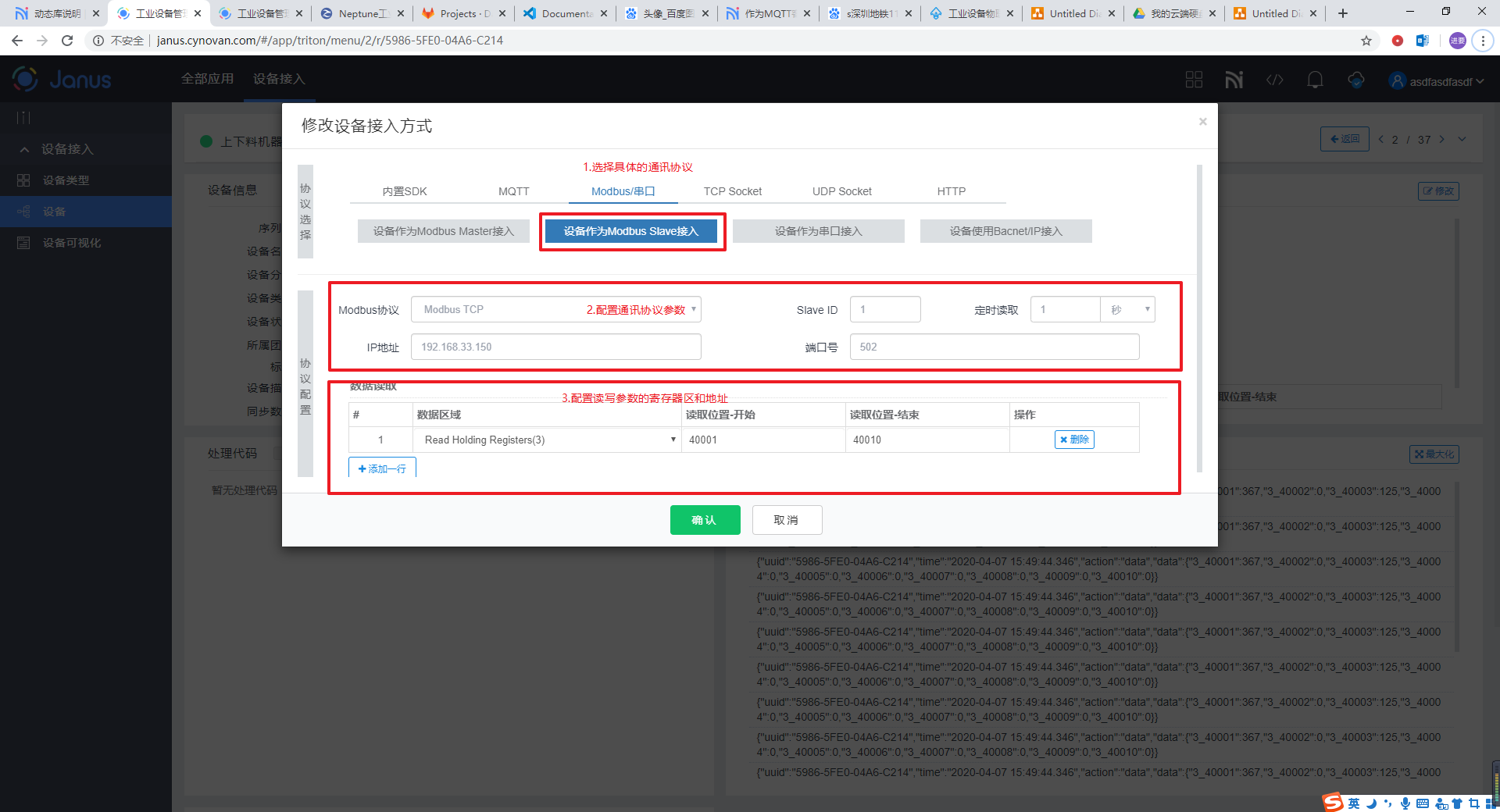1500x812 pixels.
Task: Click 添加一行 to add a row
Action: click(382, 468)
